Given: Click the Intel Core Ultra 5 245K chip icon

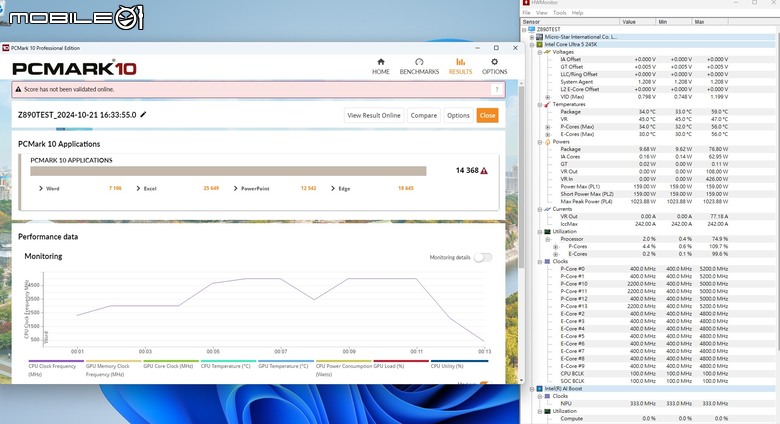Looking at the screenshot, I should [x=540, y=44].
